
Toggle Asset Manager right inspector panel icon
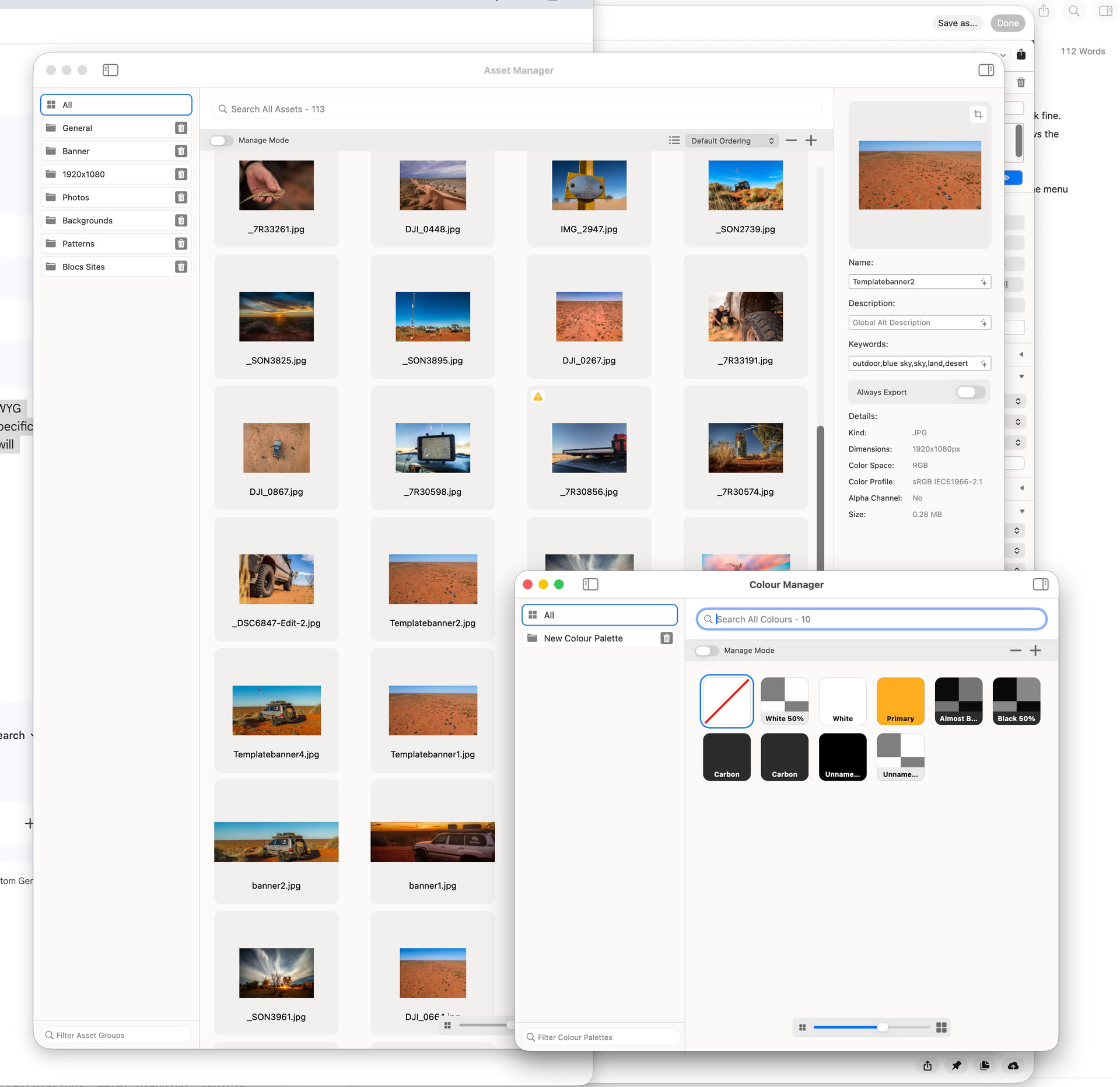tap(986, 70)
